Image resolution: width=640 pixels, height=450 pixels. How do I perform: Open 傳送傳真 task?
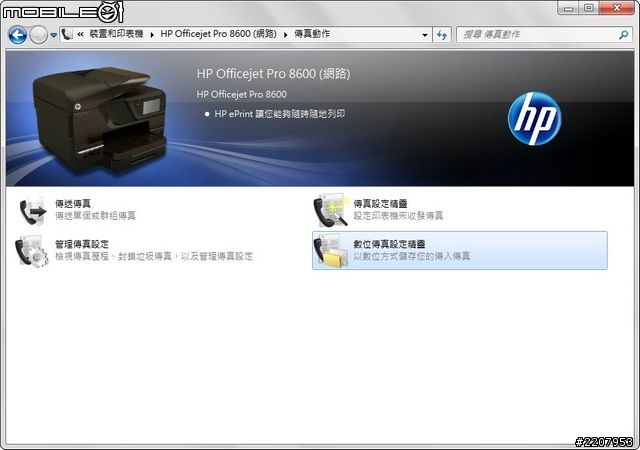pos(73,203)
